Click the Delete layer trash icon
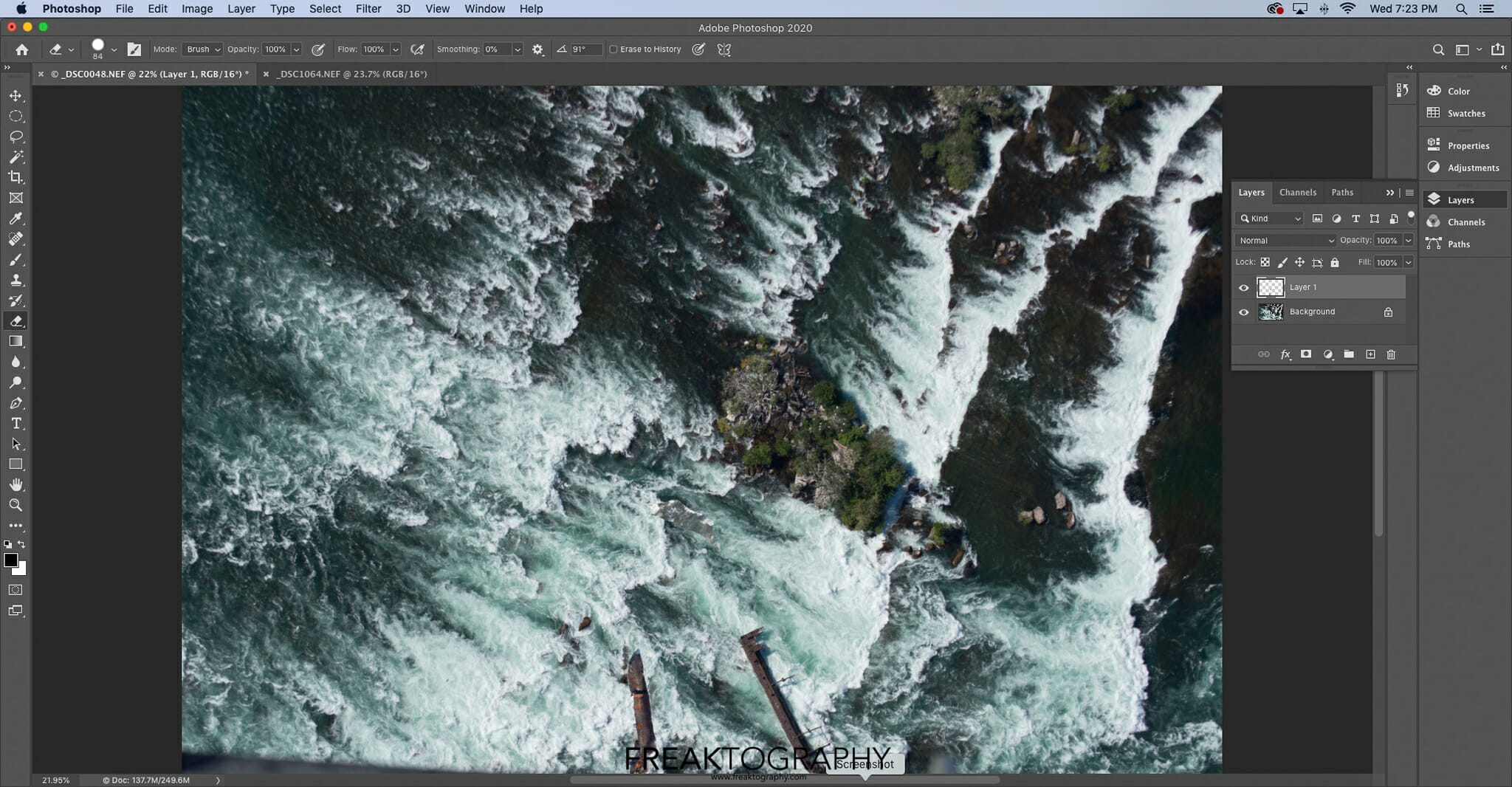Viewport: 1512px width, 787px height. [1391, 355]
